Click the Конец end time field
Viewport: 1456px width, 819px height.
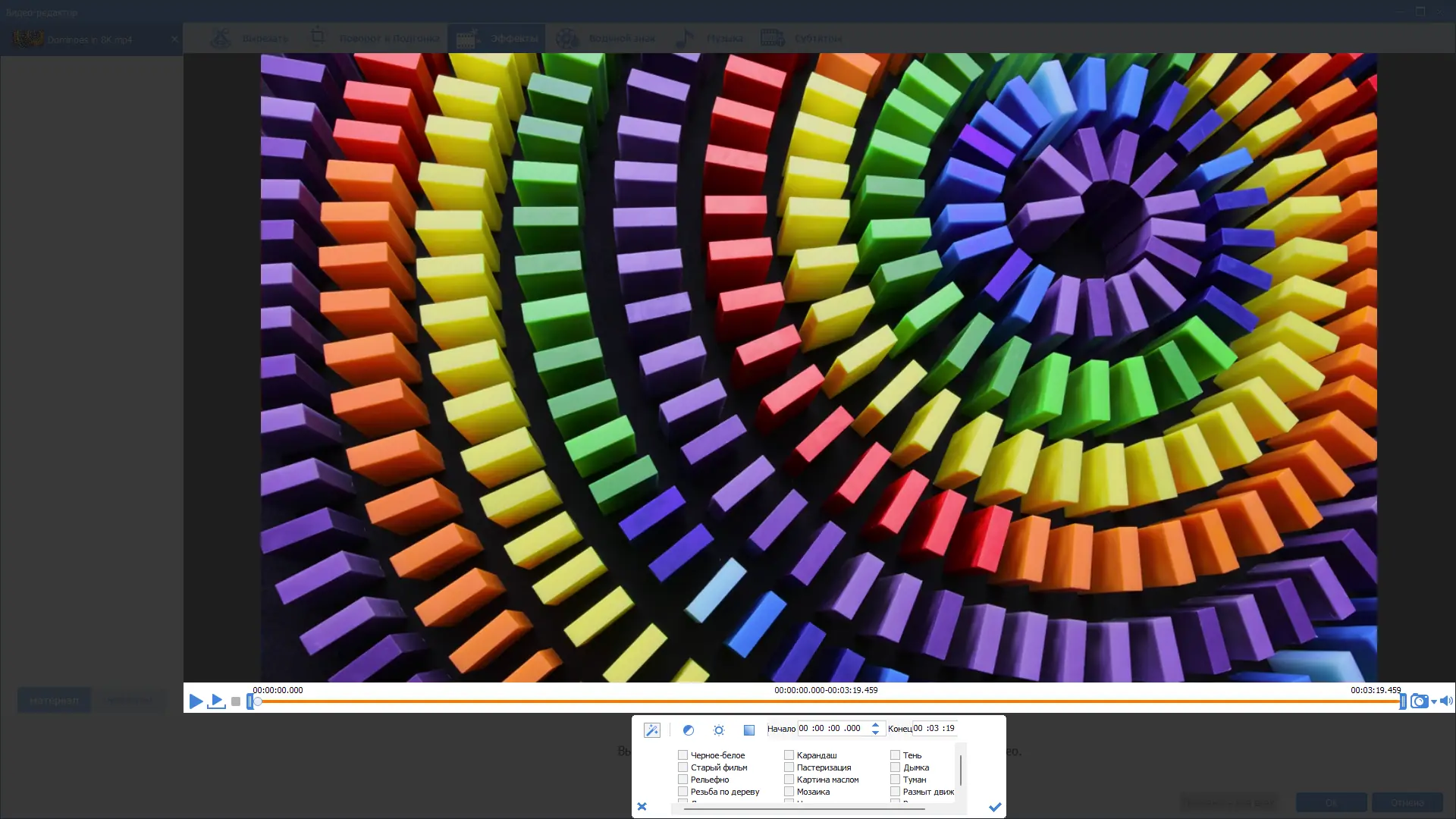(934, 729)
